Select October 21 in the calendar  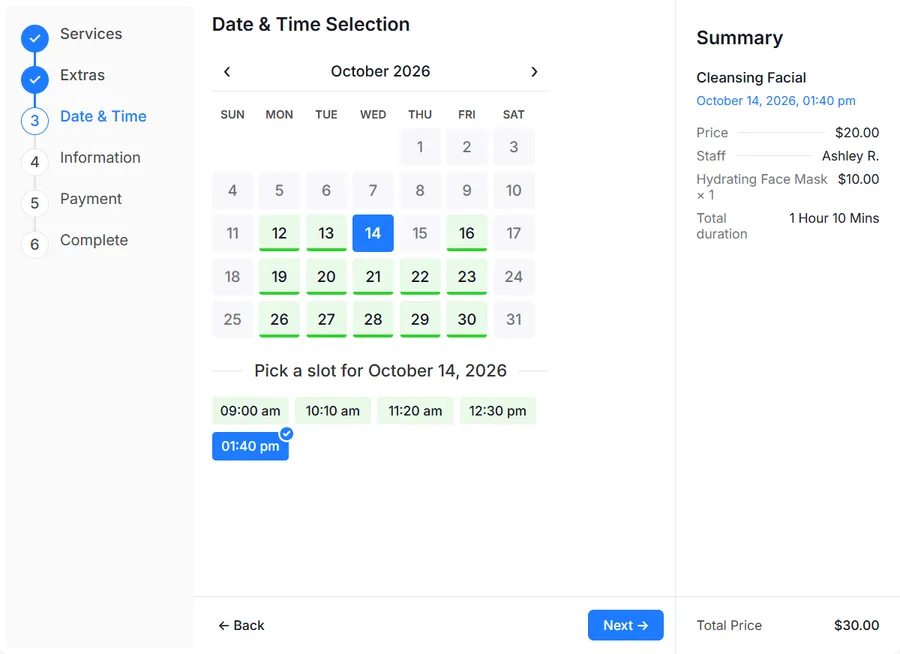373,276
